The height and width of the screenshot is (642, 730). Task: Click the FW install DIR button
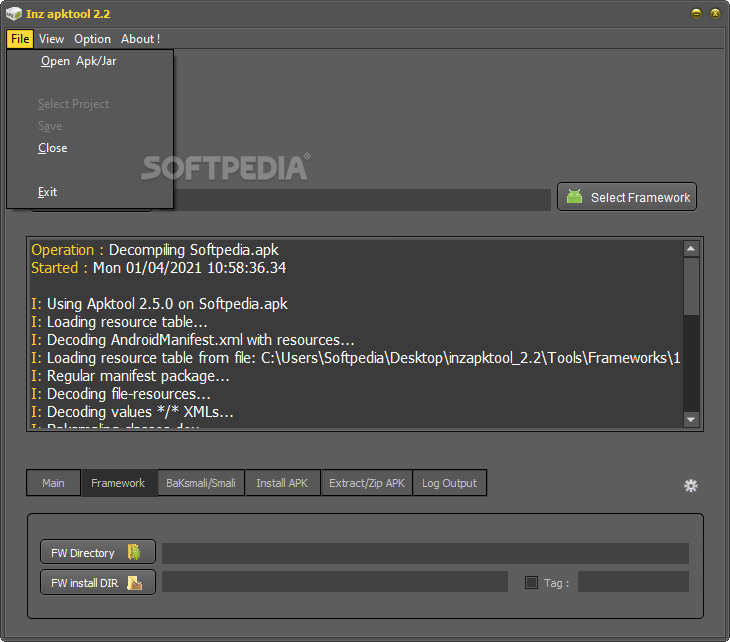click(x=98, y=582)
